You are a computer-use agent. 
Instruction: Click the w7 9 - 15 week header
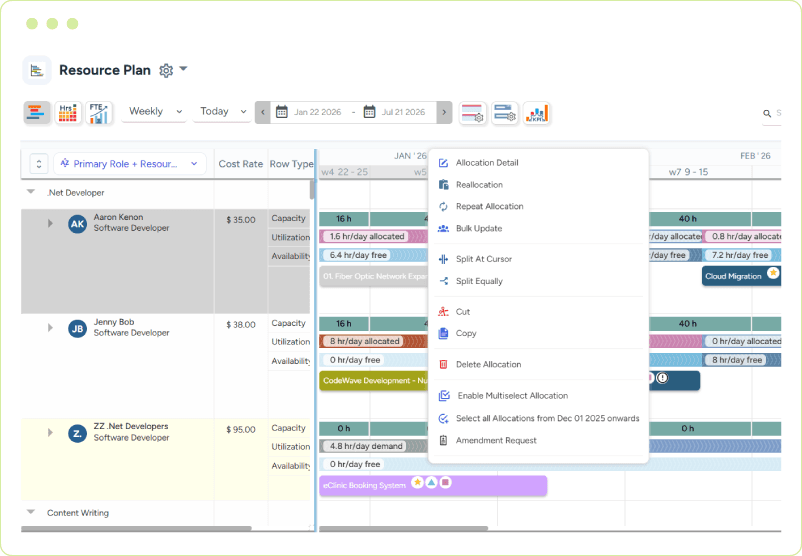click(688, 172)
